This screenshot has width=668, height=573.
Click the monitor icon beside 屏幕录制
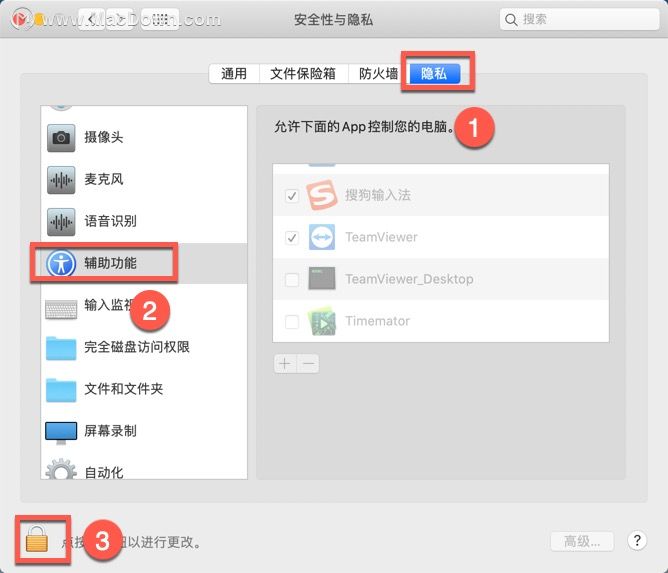(61, 432)
